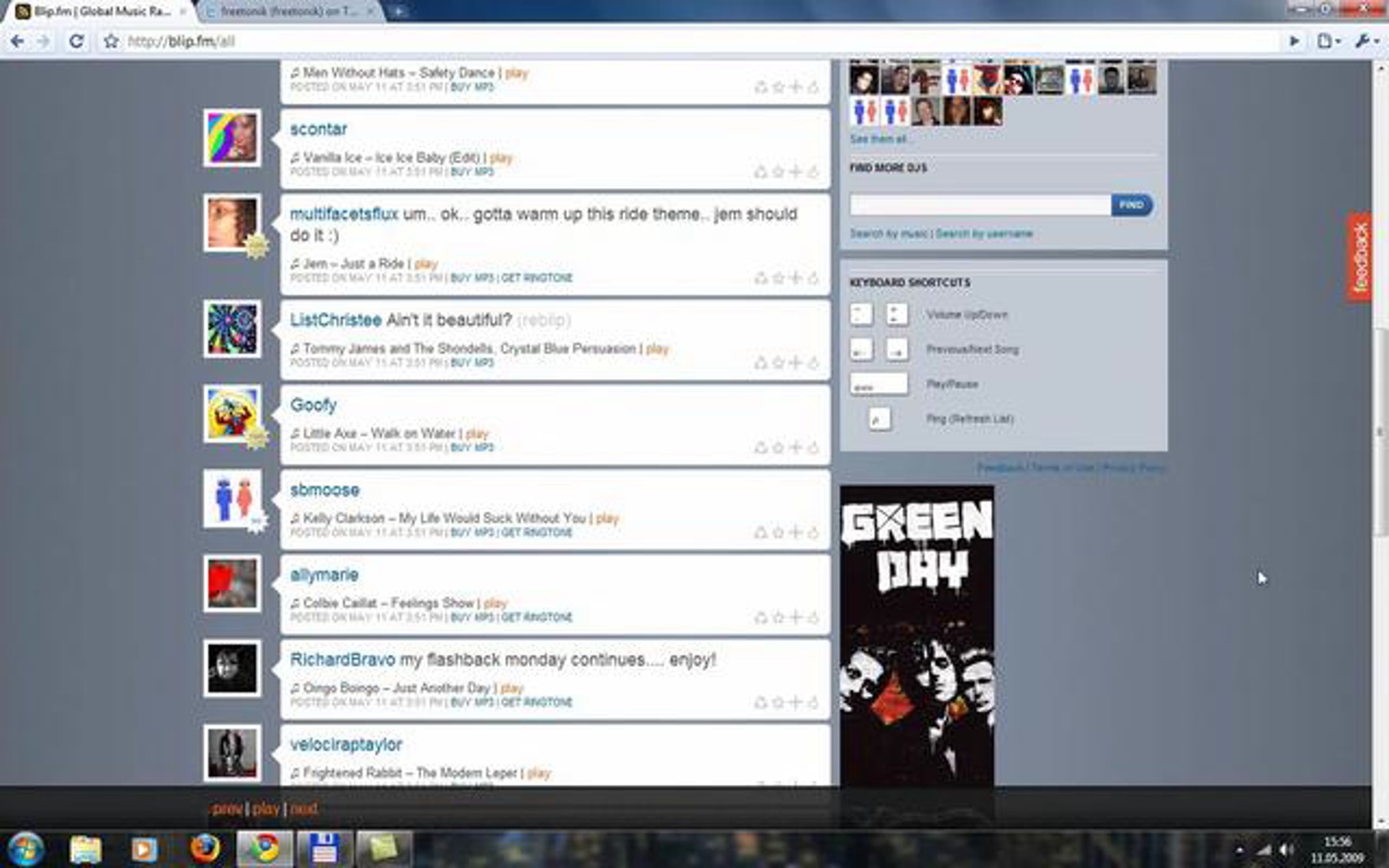The width and height of the screenshot is (1389, 868).
Task: Click the volume icon in system tray
Action: click(1287, 849)
